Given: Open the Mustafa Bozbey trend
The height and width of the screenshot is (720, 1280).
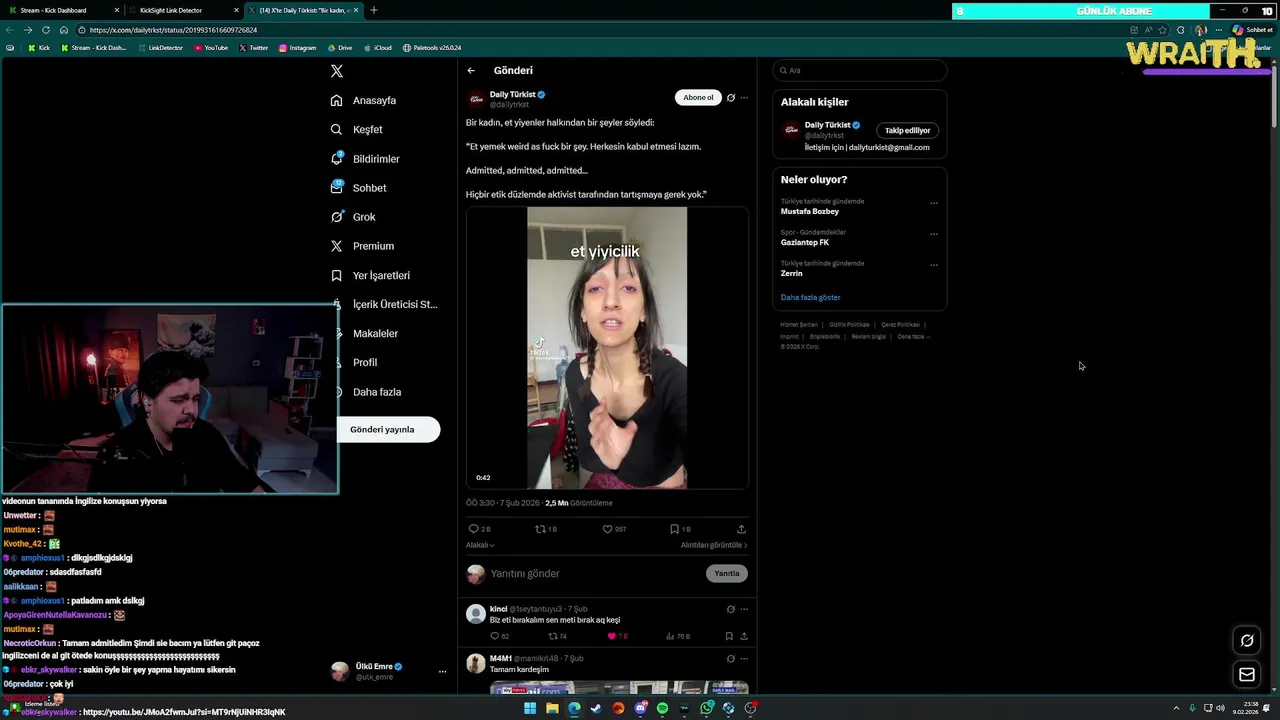Looking at the screenshot, I should tap(810, 212).
